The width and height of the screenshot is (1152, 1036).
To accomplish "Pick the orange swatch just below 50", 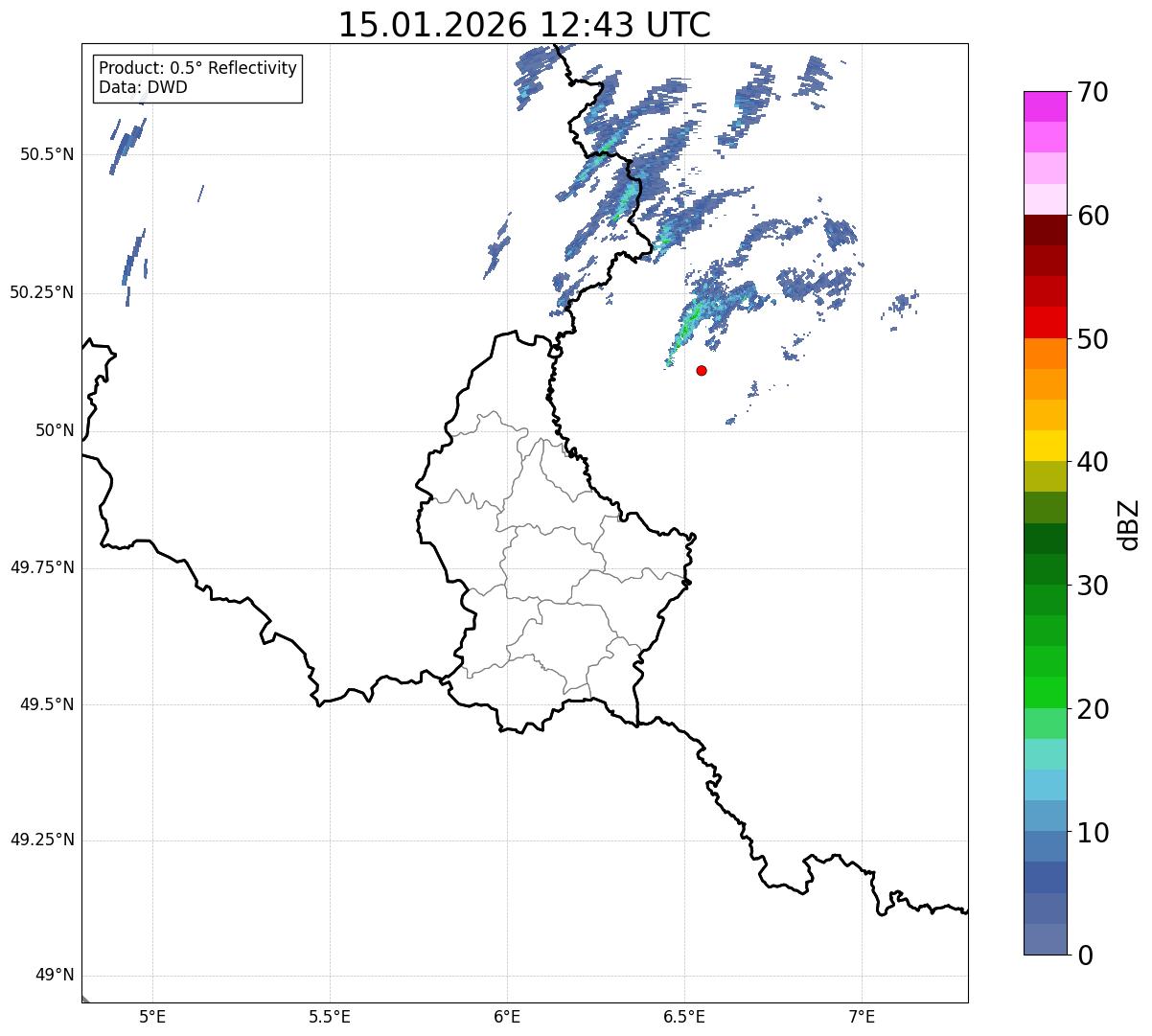I will (1045, 354).
